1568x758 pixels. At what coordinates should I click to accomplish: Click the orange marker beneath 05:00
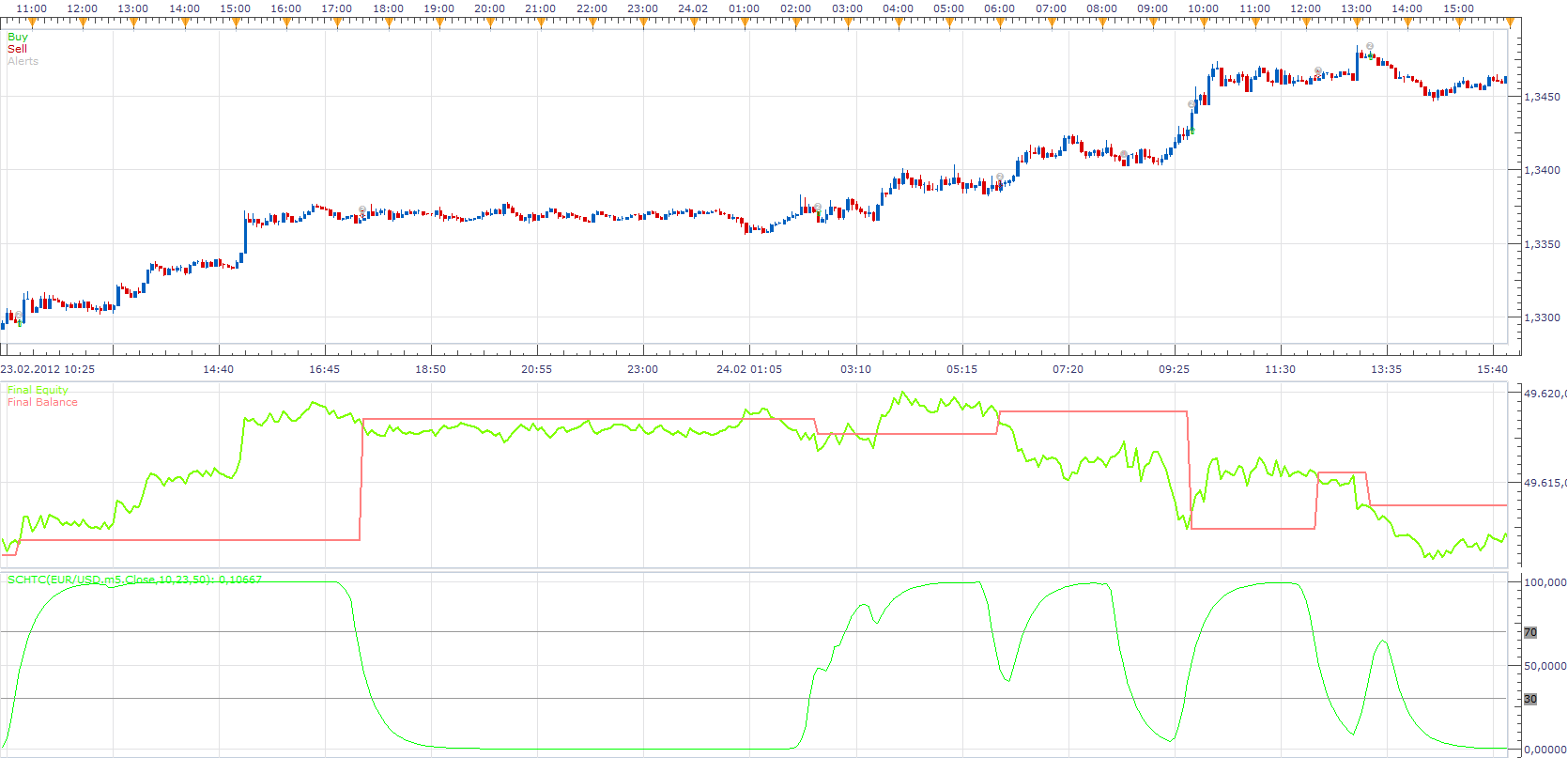948,23
